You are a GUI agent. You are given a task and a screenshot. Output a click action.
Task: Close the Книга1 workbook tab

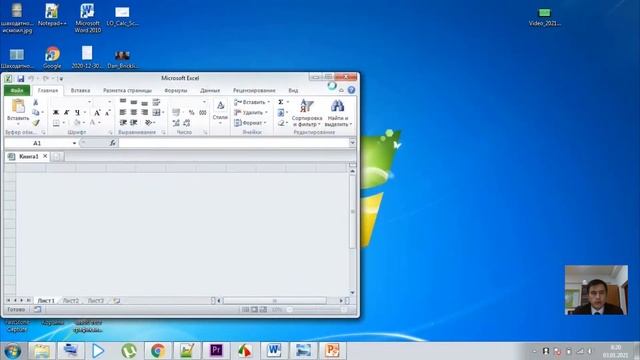click(45, 156)
